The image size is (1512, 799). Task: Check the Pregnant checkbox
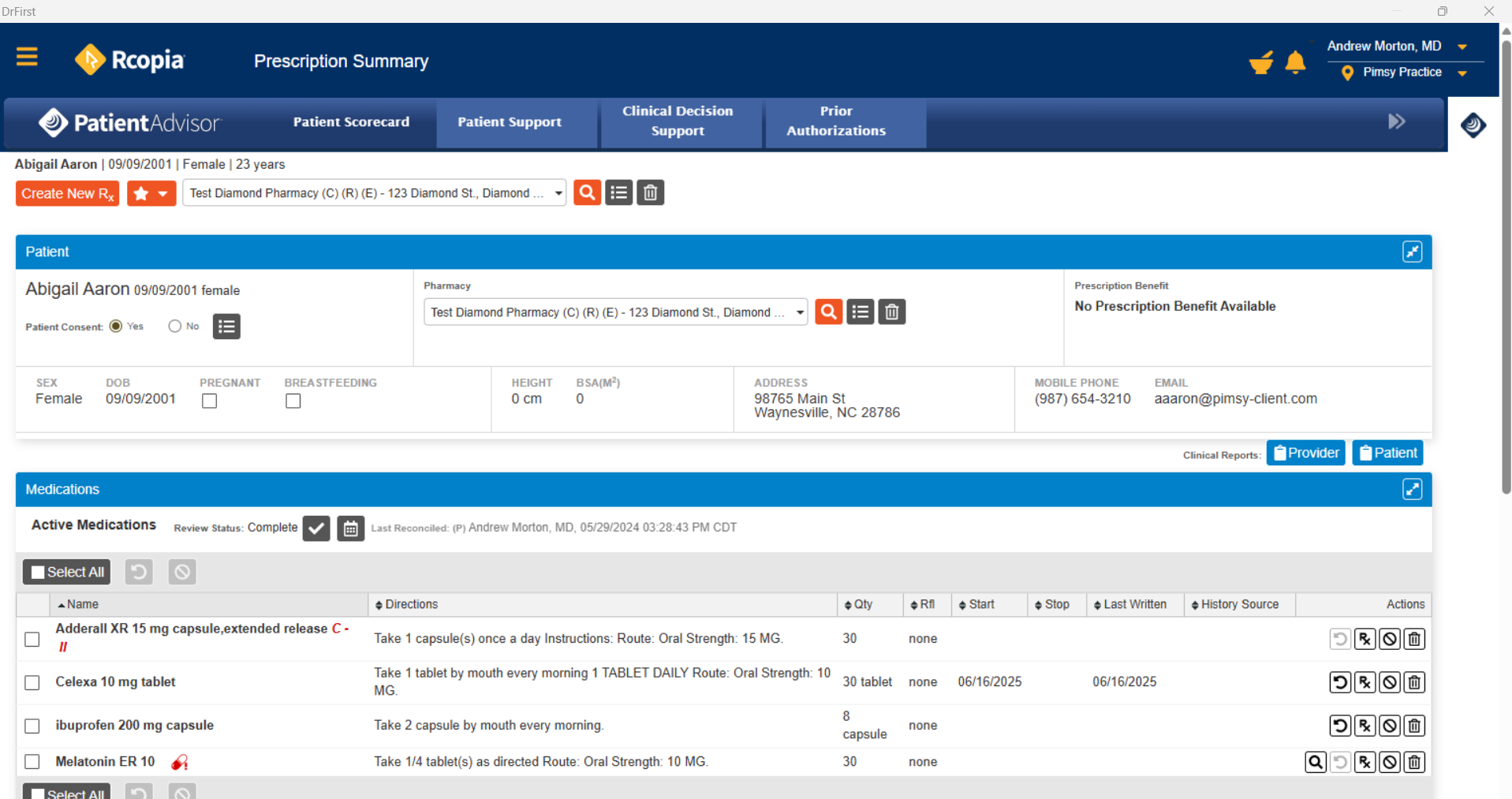[x=209, y=401]
